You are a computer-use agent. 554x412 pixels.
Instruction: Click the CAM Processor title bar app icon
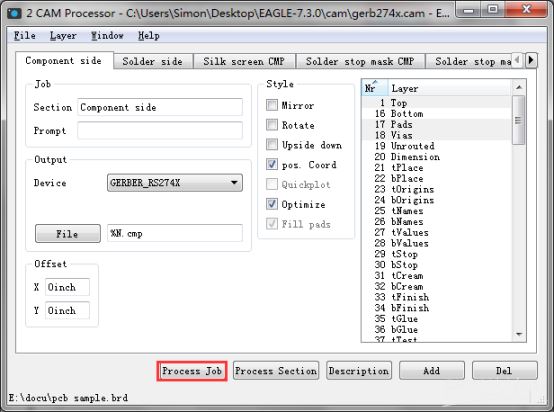(14, 13)
